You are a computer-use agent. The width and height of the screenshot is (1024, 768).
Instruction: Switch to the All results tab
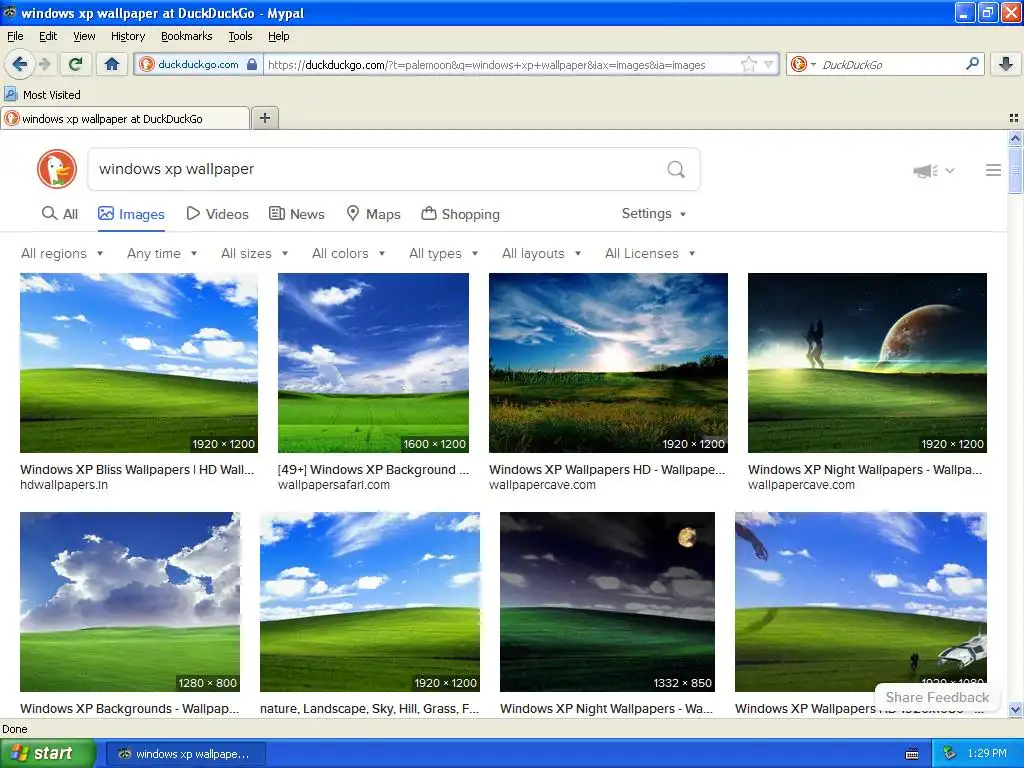pyautogui.click(x=59, y=214)
